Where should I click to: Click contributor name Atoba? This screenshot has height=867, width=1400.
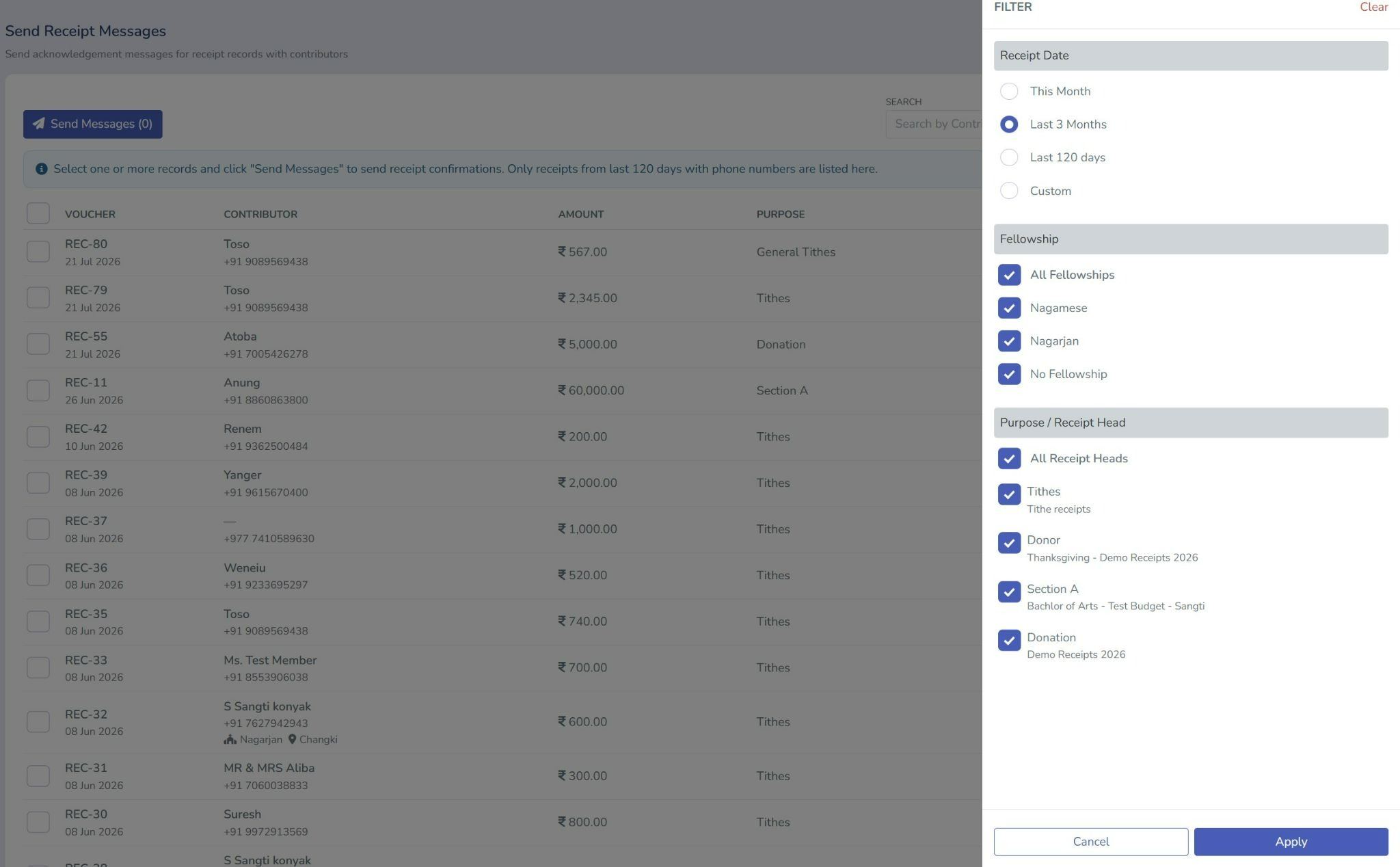pyautogui.click(x=240, y=336)
